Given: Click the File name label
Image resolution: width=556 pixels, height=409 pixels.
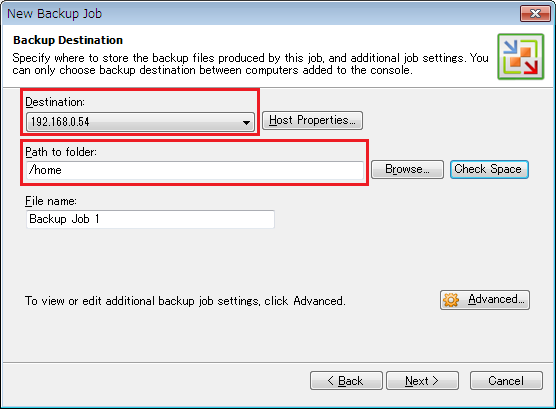Looking at the screenshot, I should pos(51,201).
